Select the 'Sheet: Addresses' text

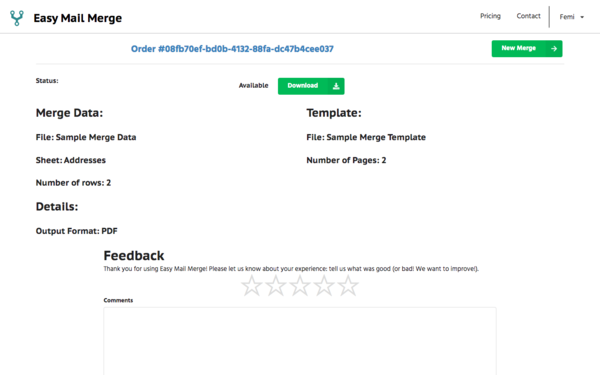(x=71, y=160)
